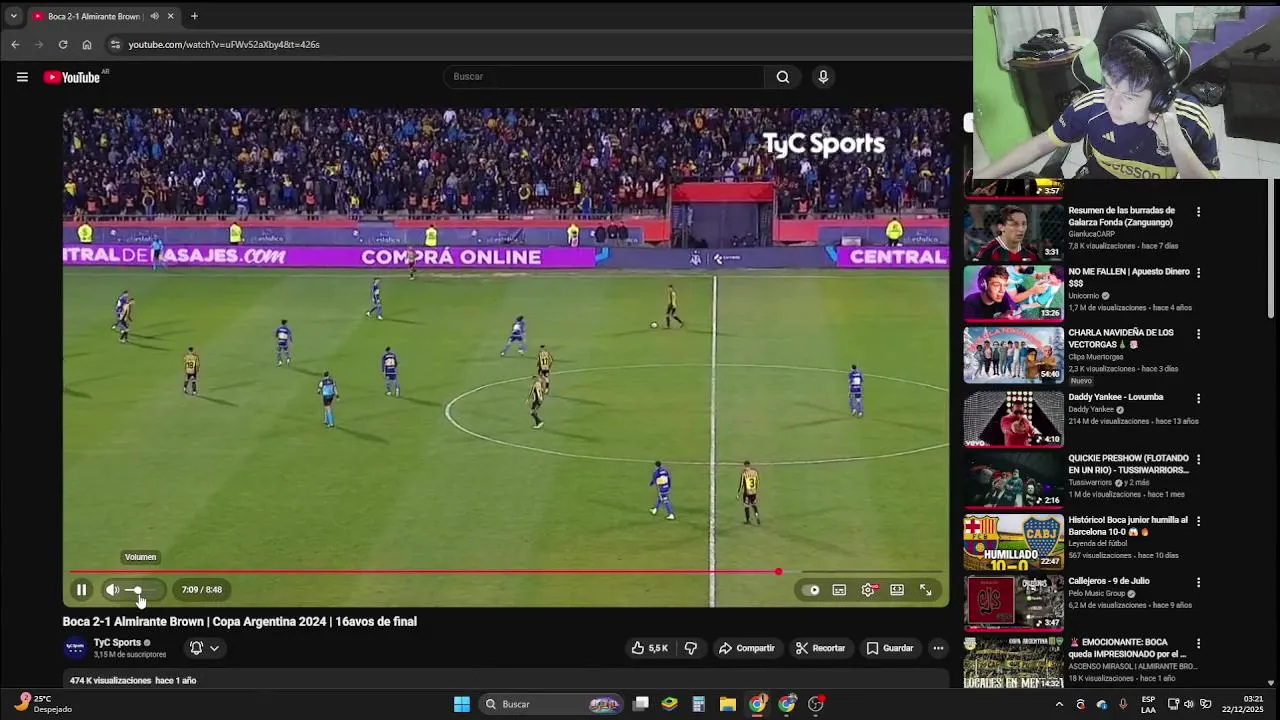Image resolution: width=1280 pixels, height=720 pixels.
Task: Start voice search with the microphone
Action: (x=823, y=77)
